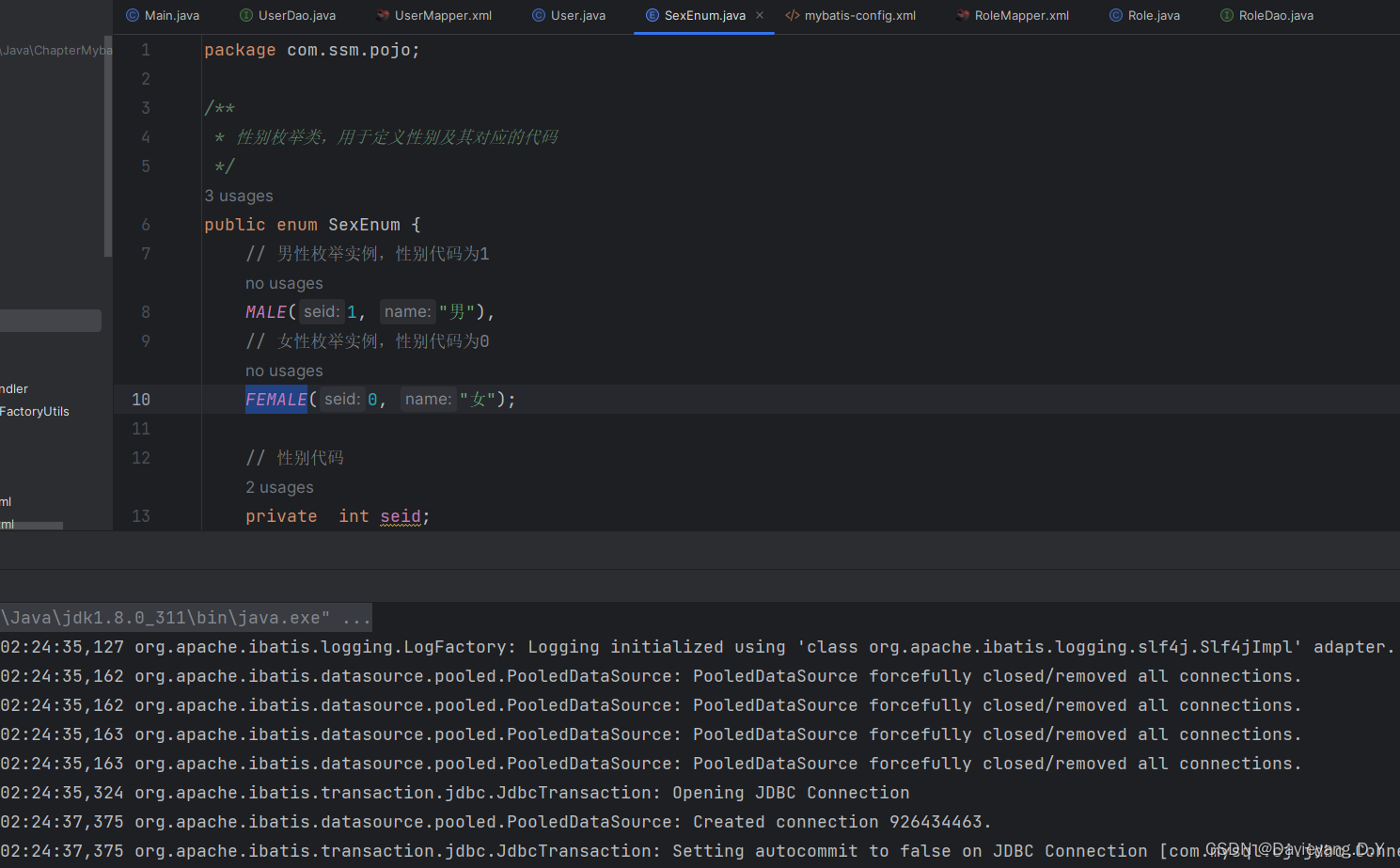Click the package com.ssm.pojo statement
The height and width of the screenshot is (868, 1400).
(x=312, y=50)
